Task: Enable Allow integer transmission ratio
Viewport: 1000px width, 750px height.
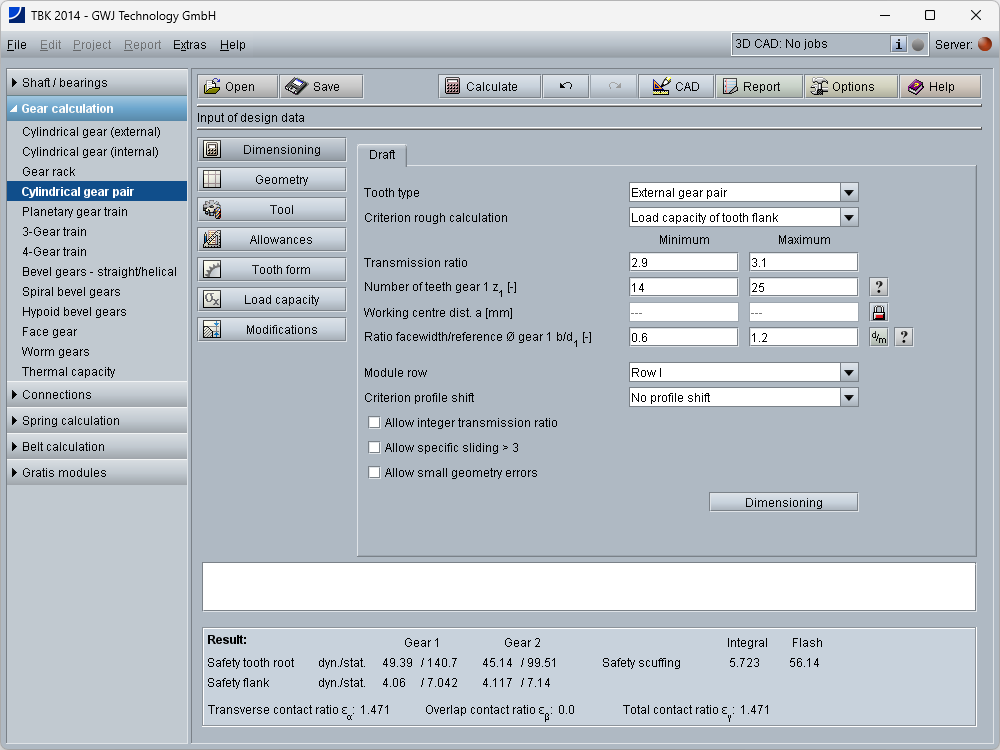Action: pyautogui.click(x=375, y=423)
